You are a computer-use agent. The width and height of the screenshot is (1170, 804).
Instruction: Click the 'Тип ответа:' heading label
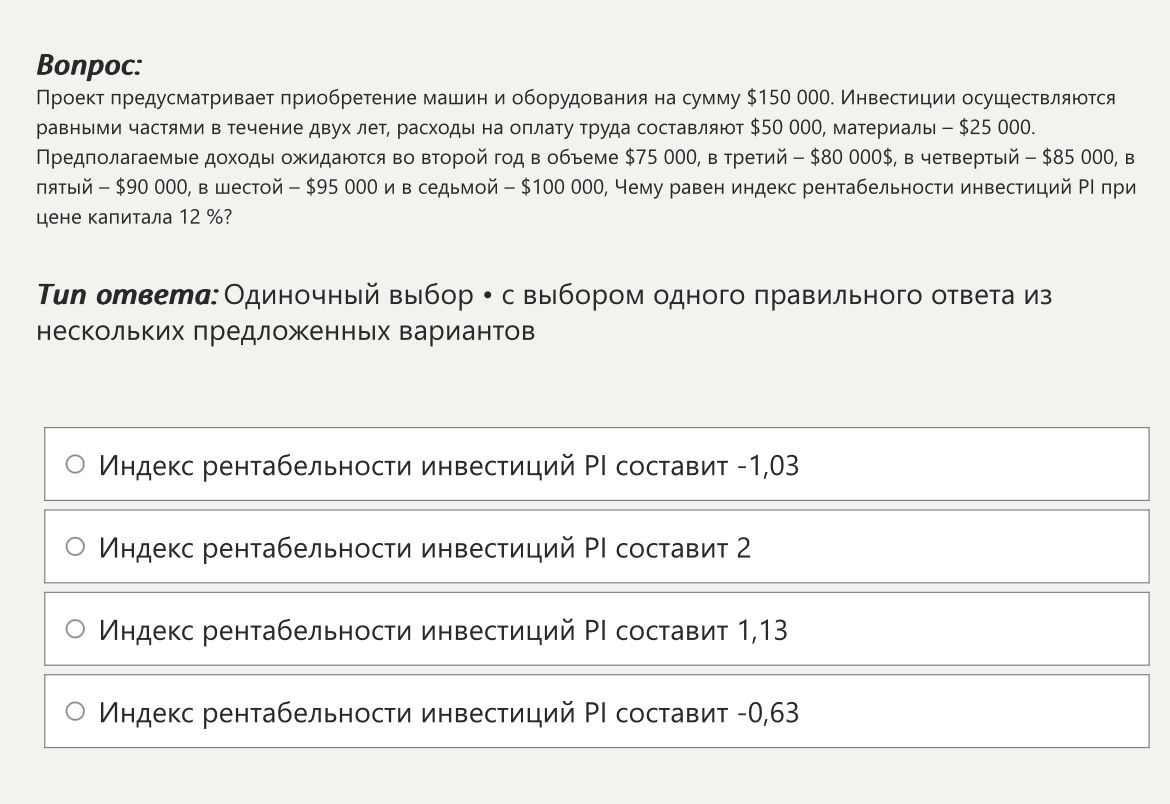(x=128, y=295)
